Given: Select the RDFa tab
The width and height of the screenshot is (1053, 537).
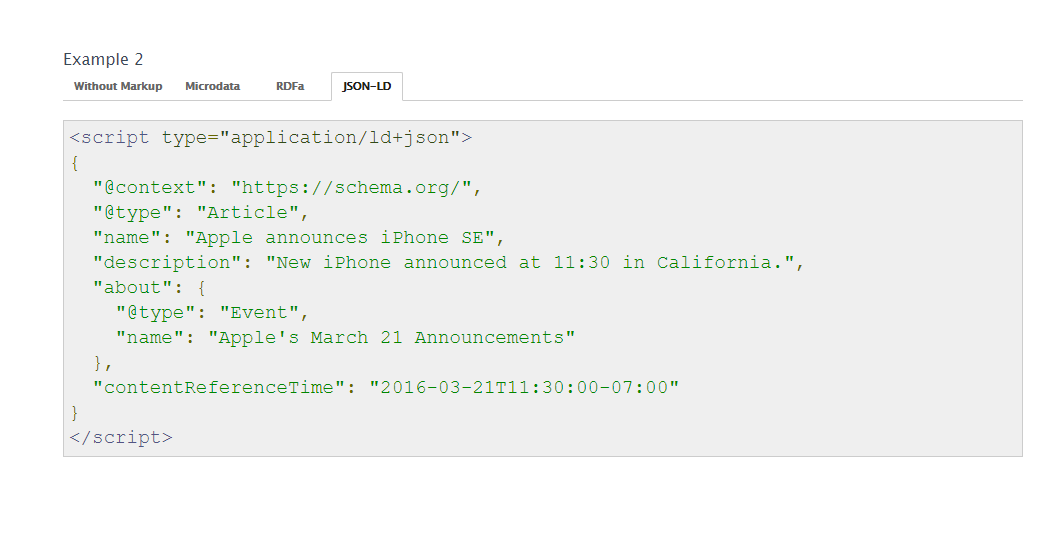Looking at the screenshot, I should [x=290, y=87].
